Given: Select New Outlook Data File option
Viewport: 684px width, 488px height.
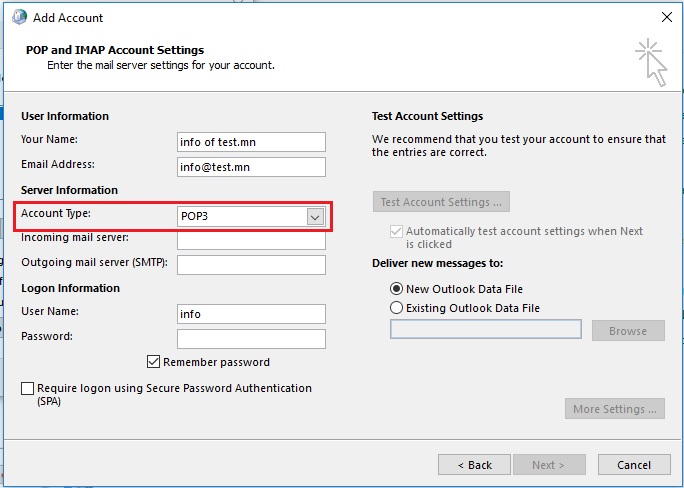Looking at the screenshot, I should click(396, 289).
